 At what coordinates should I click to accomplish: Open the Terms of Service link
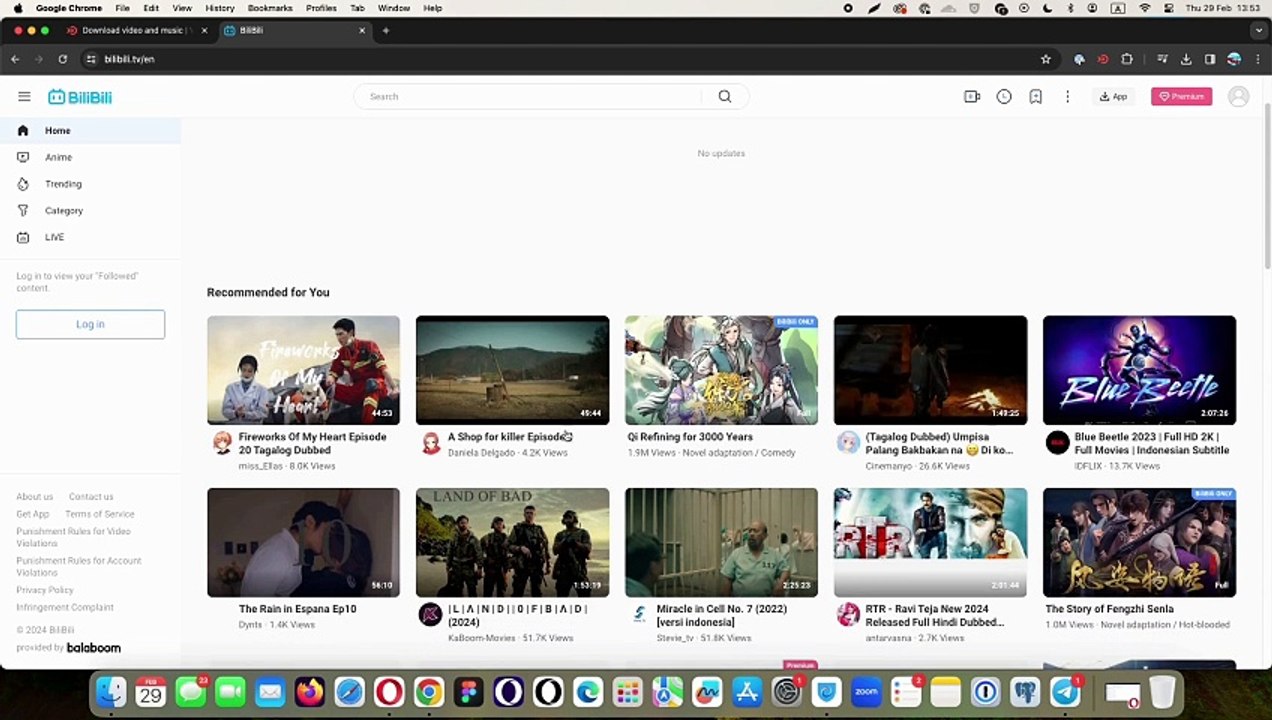(x=99, y=514)
